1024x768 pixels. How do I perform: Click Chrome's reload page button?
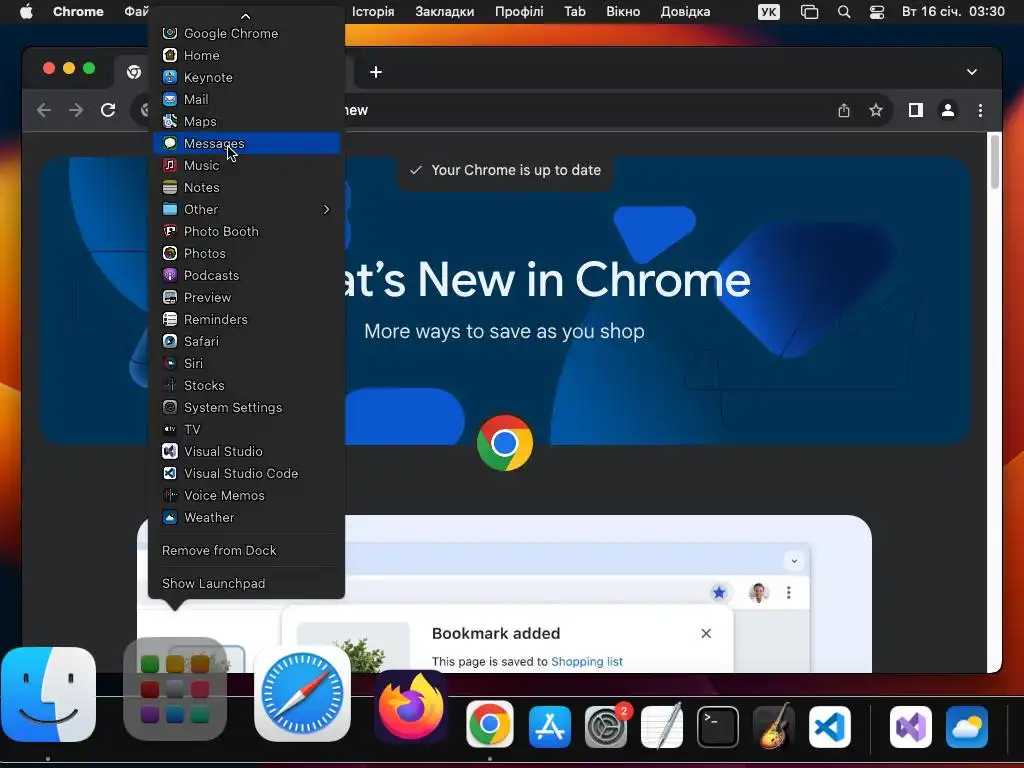point(108,110)
